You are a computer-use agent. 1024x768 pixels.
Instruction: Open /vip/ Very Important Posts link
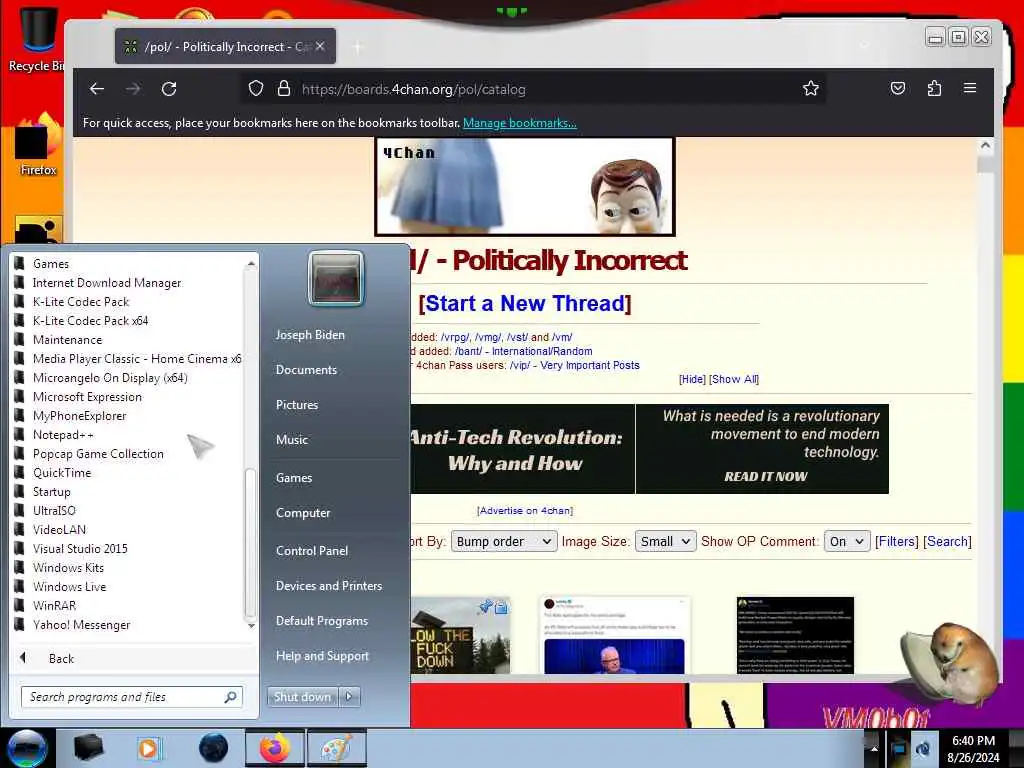coord(575,366)
